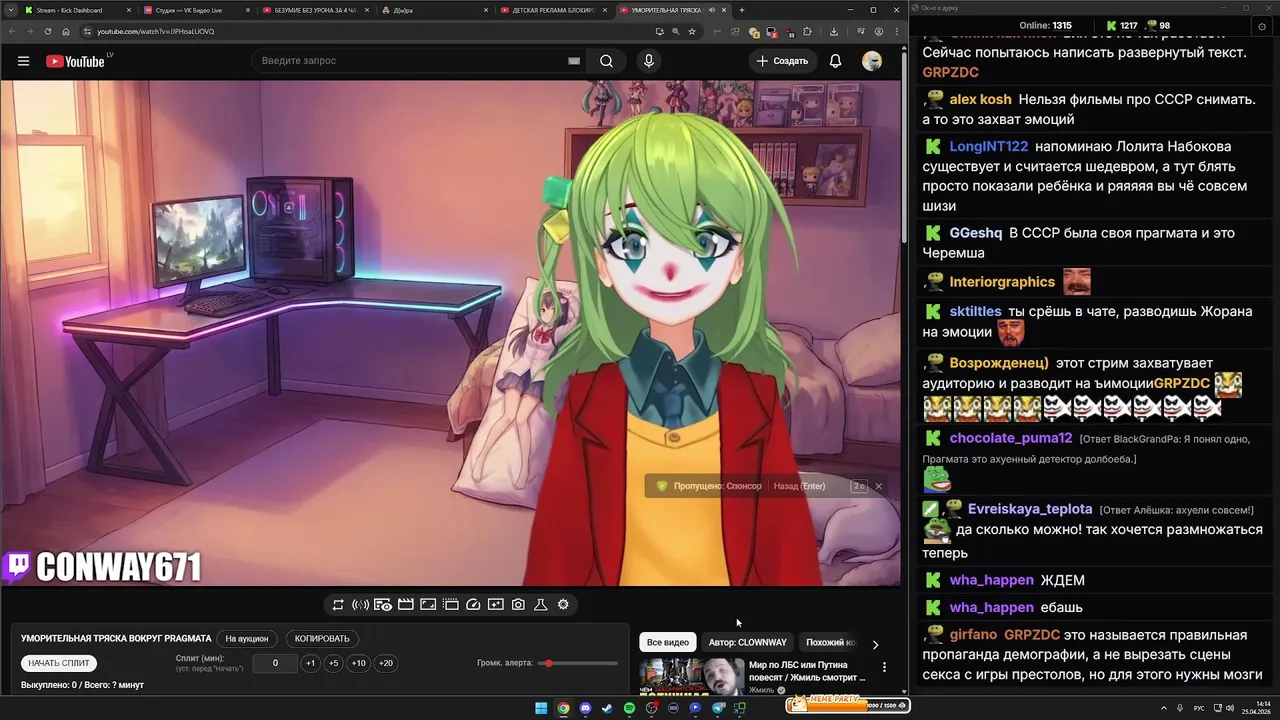Start voice search with the microphone icon
The image size is (1280, 720).
coord(649,61)
